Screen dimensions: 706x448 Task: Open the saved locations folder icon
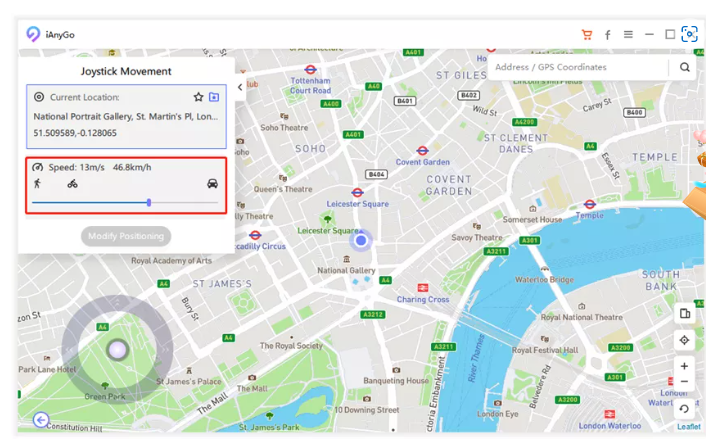214,97
